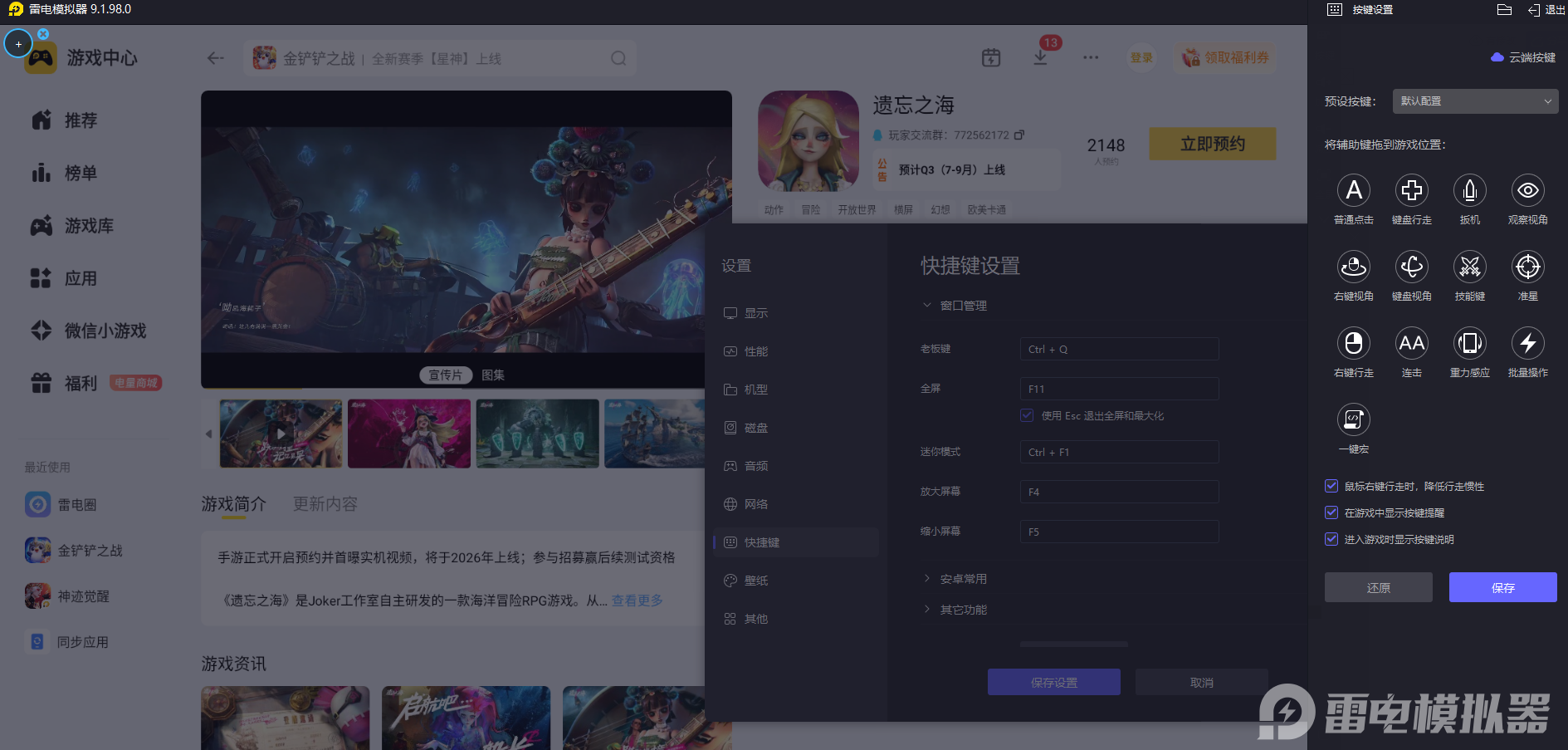Open 雷电圈 from recent apps

pos(61,504)
